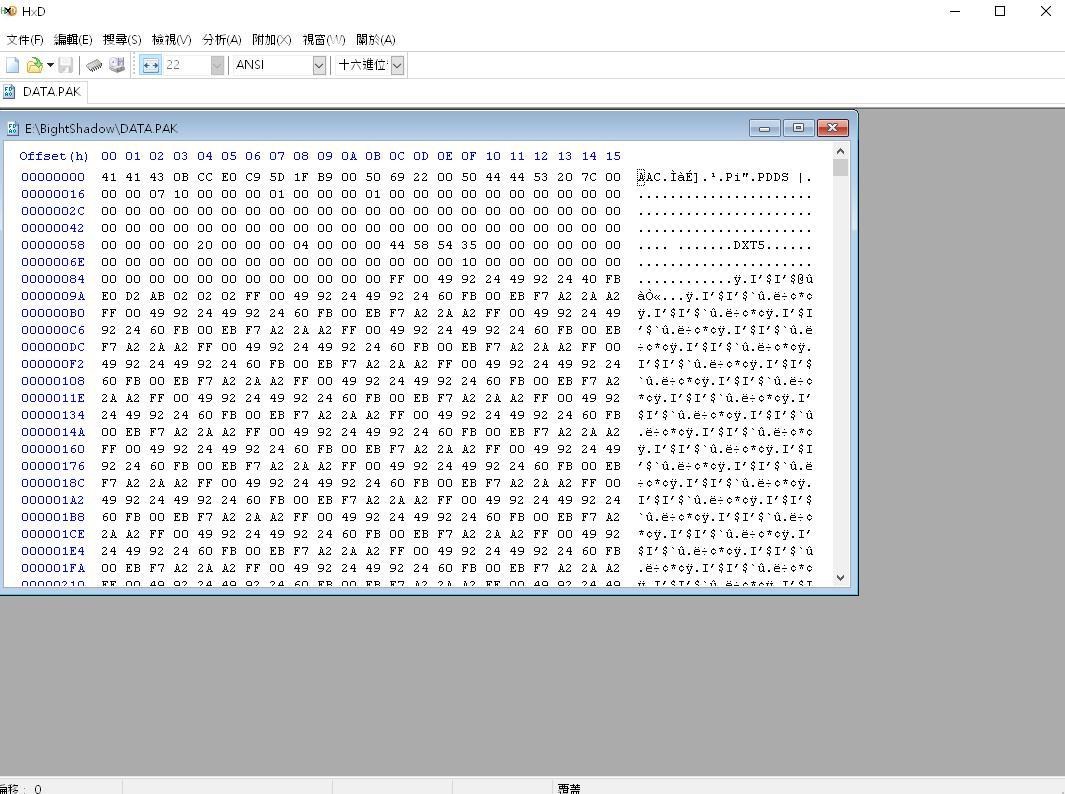Image resolution: width=1065 pixels, height=794 pixels.
Task: Expand the recent files arrow beside Open
Action: pyautogui.click(x=50, y=65)
